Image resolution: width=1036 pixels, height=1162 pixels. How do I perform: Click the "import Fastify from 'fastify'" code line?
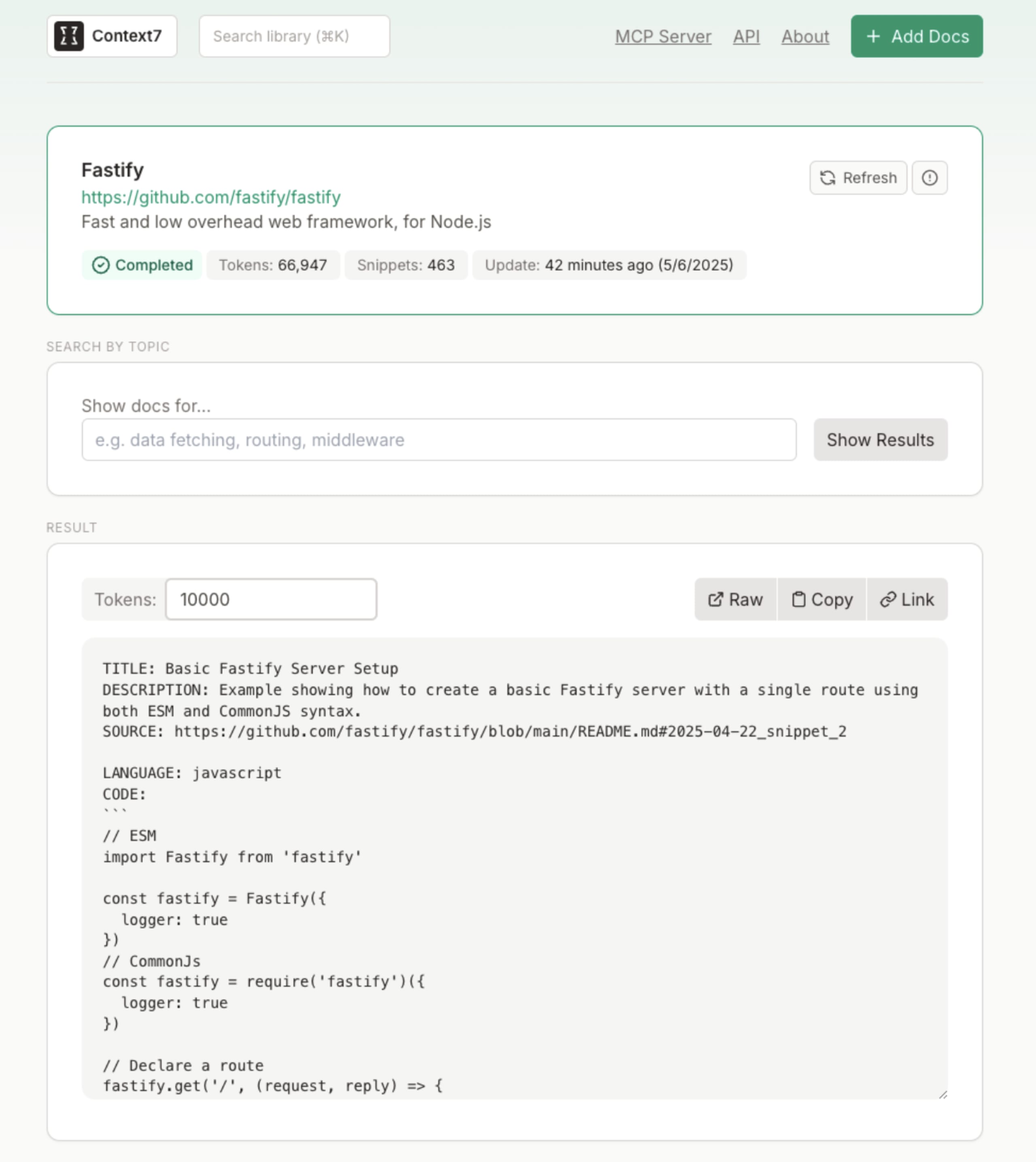pyautogui.click(x=232, y=857)
